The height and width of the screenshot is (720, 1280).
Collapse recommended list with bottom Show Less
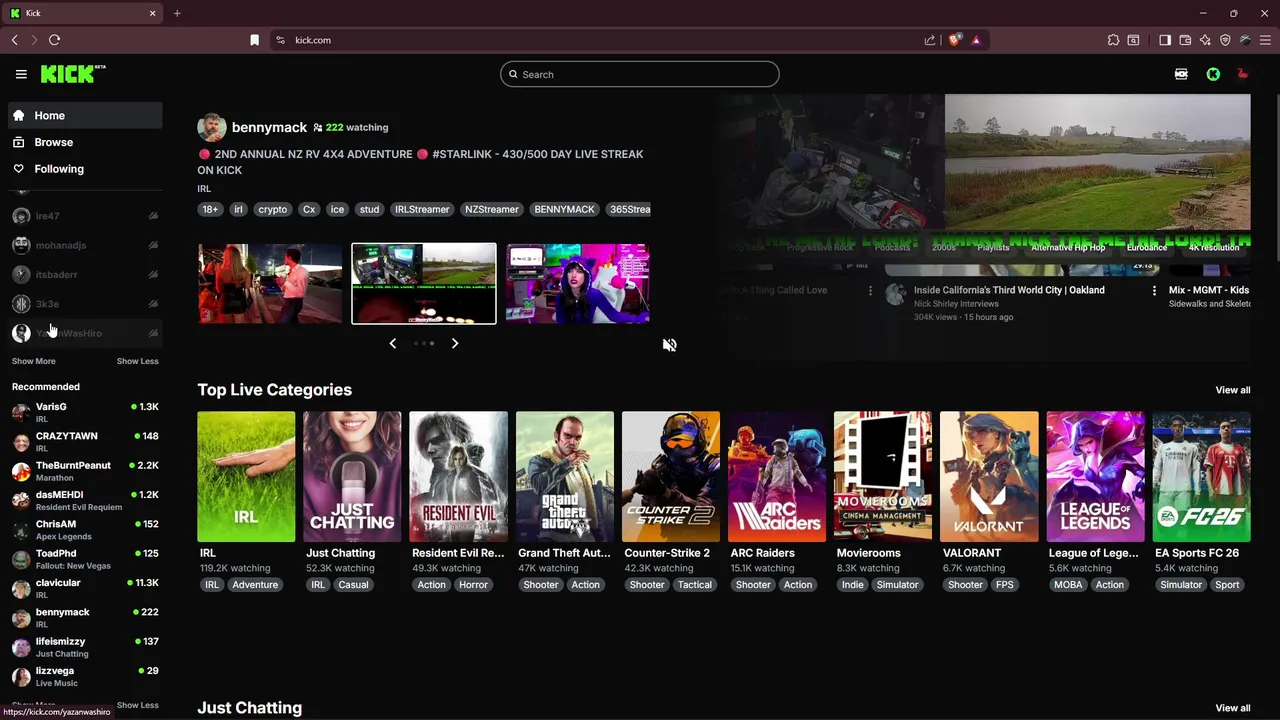click(x=137, y=705)
